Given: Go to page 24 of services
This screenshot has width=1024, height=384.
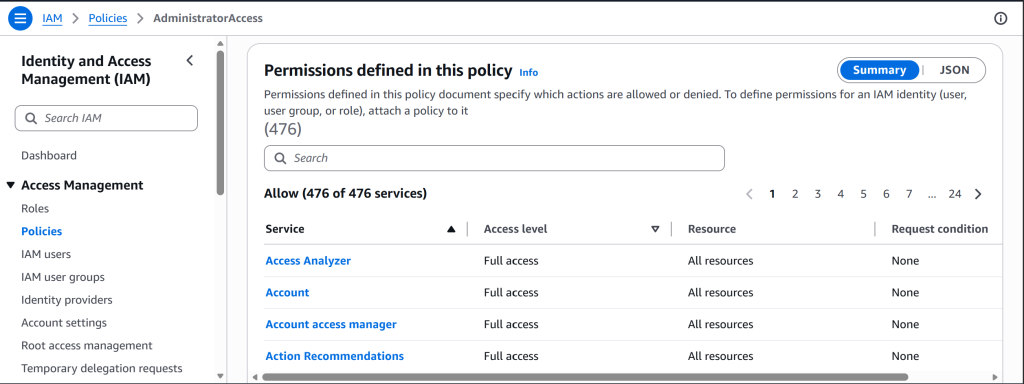Looking at the screenshot, I should point(955,194).
